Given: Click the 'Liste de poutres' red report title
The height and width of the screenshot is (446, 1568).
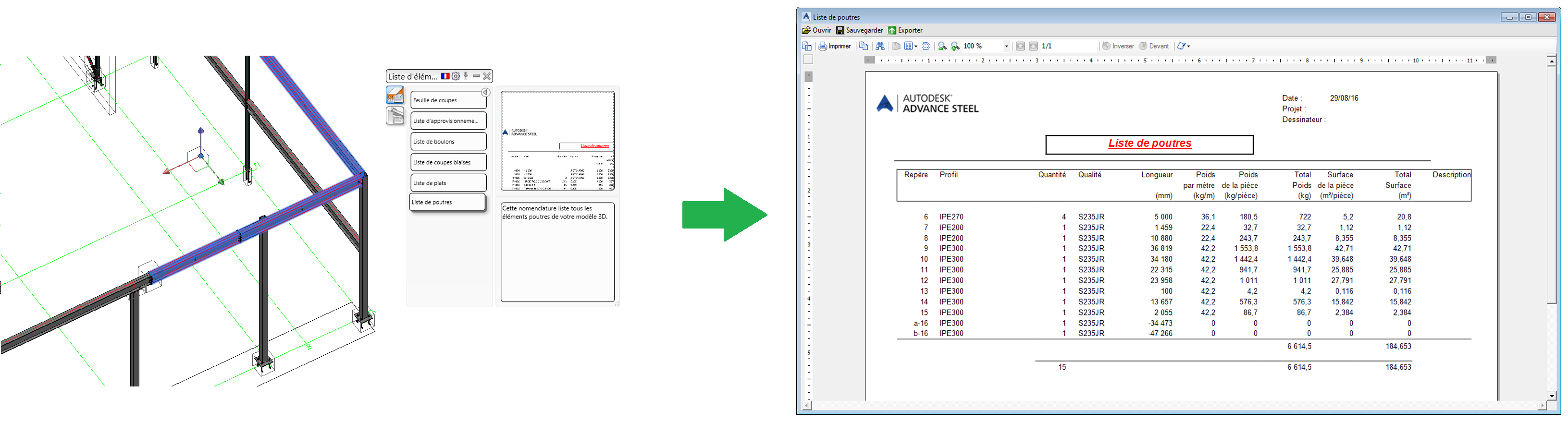Looking at the screenshot, I should pos(1150,144).
